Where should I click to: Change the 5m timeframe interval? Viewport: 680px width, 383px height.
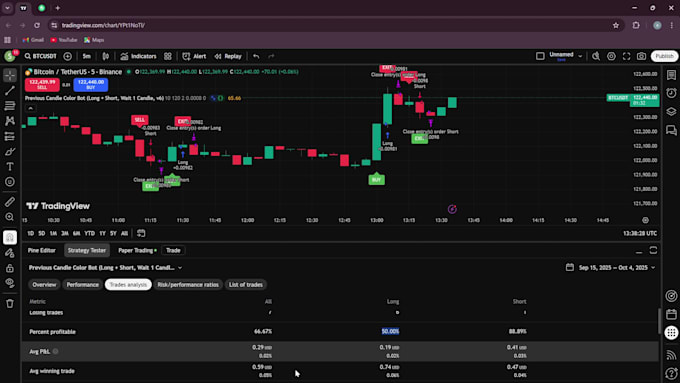pyautogui.click(x=87, y=56)
